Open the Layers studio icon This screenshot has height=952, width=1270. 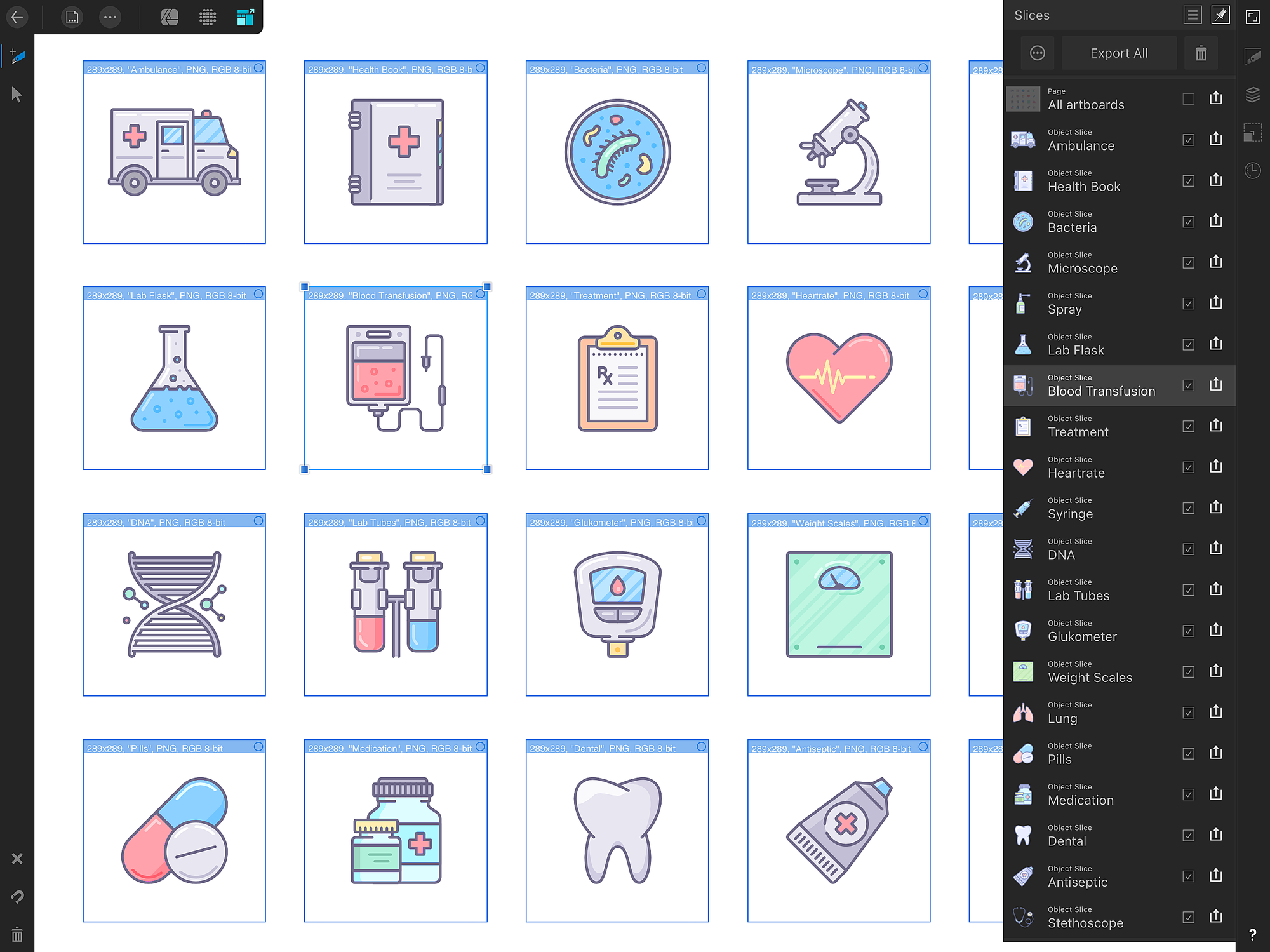(1252, 95)
